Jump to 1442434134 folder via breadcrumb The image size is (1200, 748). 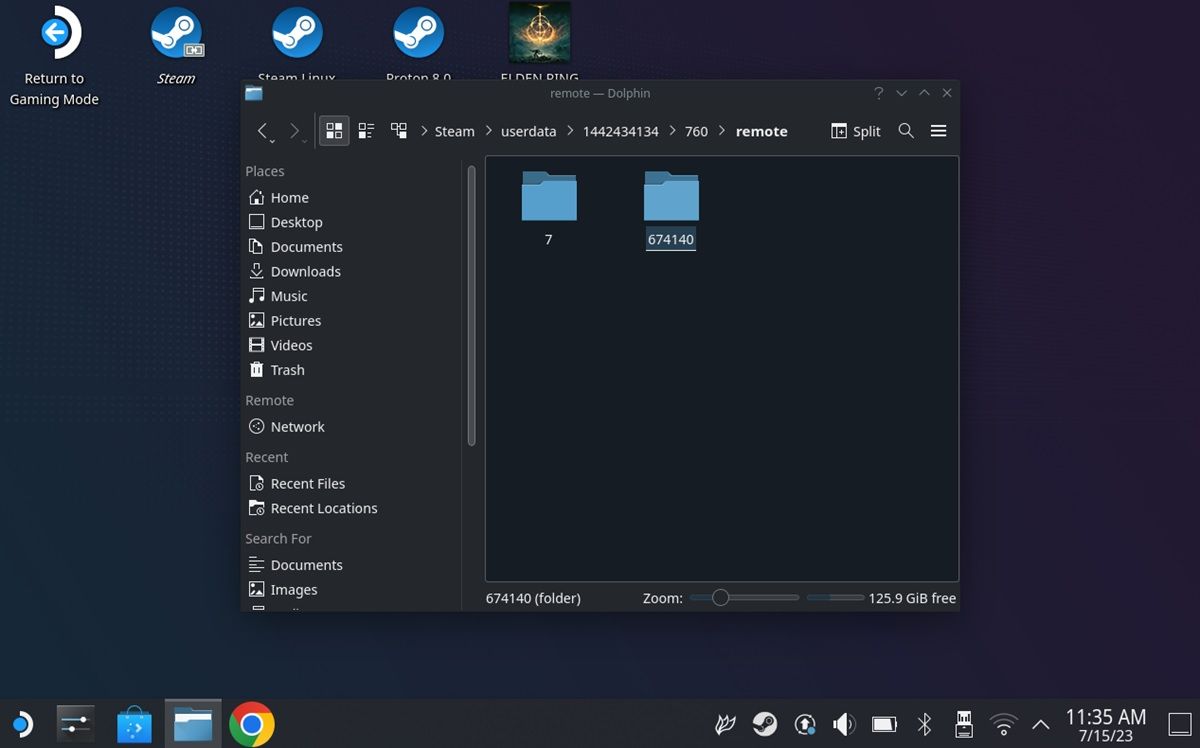coord(620,131)
